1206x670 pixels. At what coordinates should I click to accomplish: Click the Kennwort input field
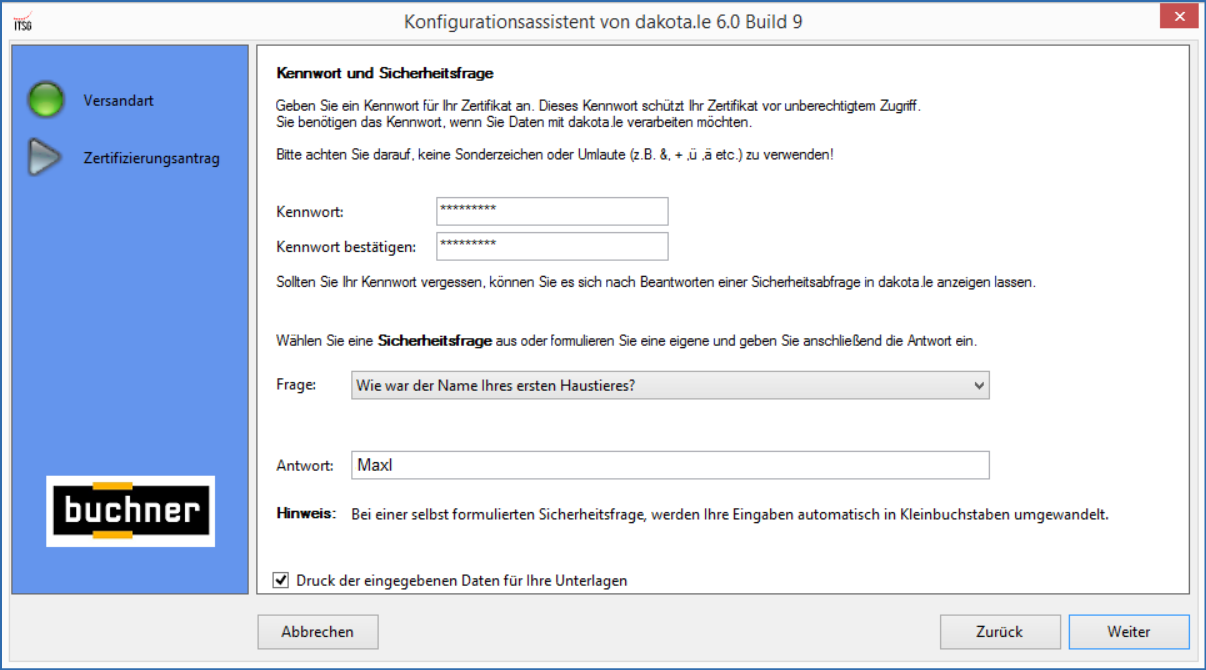[552, 211]
